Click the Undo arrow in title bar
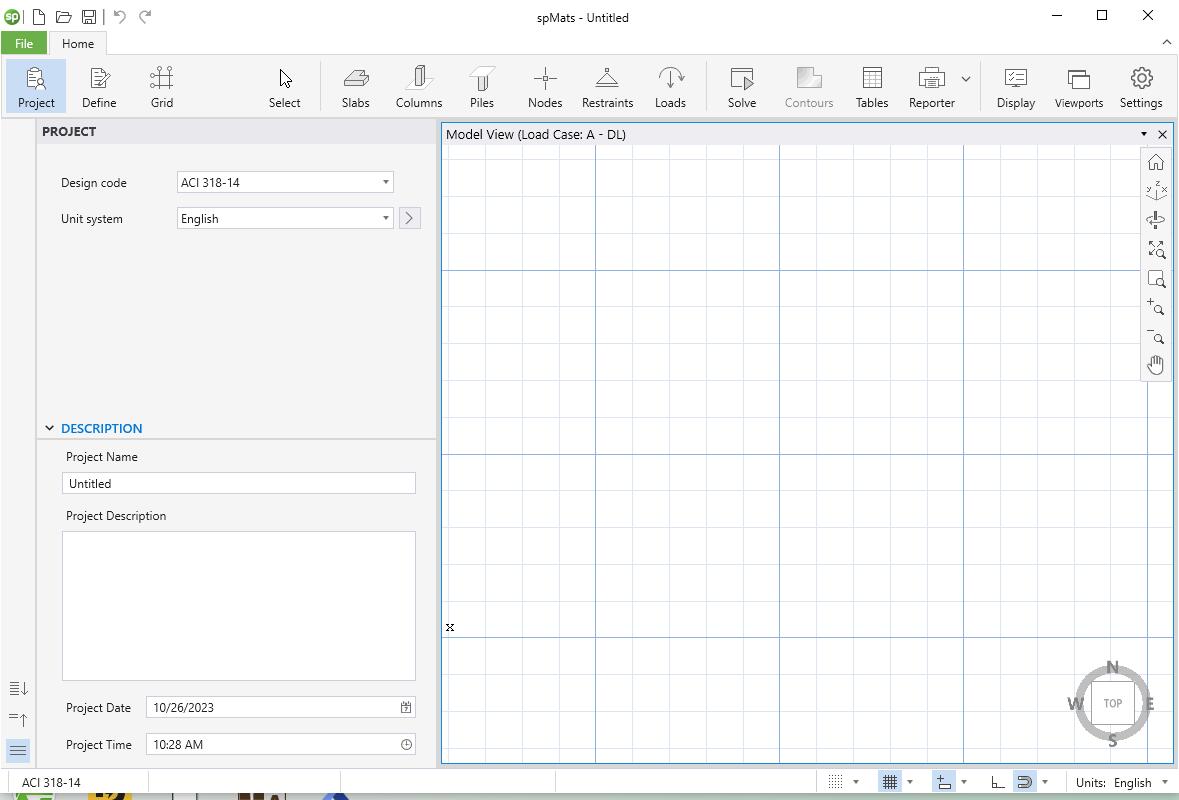This screenshot has width=1179, height=800. [120, 17]
